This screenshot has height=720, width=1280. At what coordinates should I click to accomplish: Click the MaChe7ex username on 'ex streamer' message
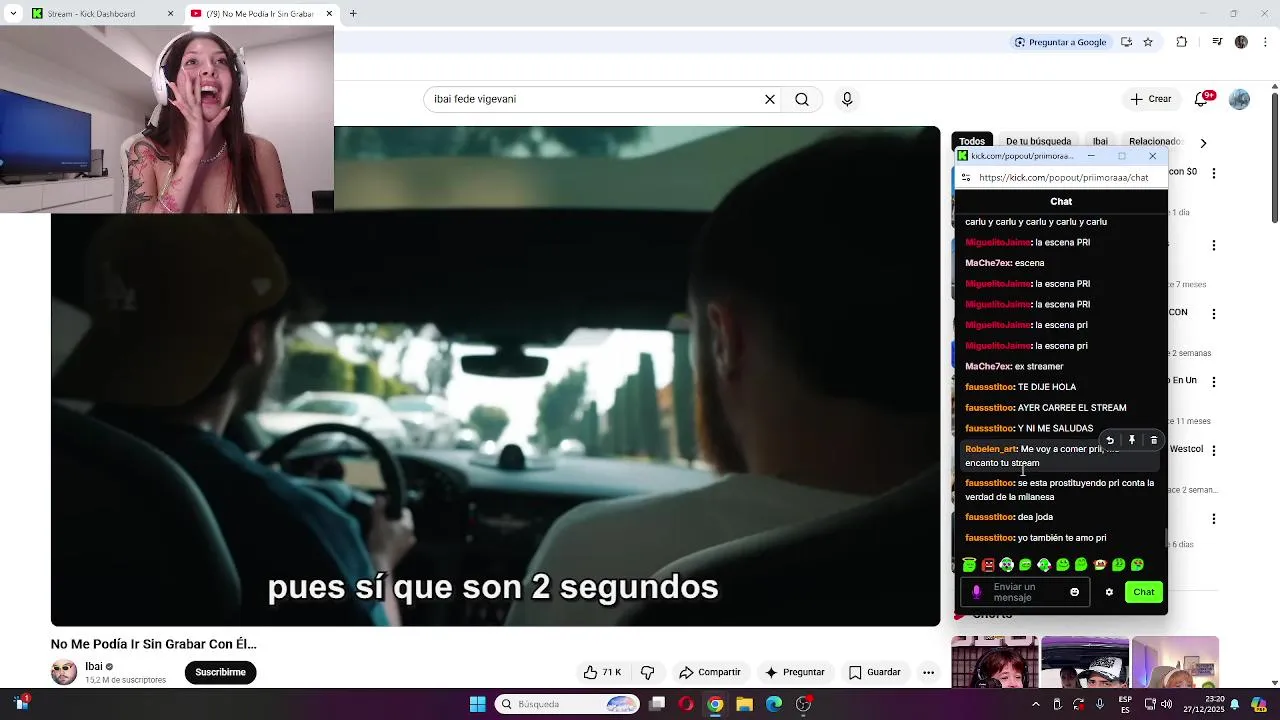[988, 366]
